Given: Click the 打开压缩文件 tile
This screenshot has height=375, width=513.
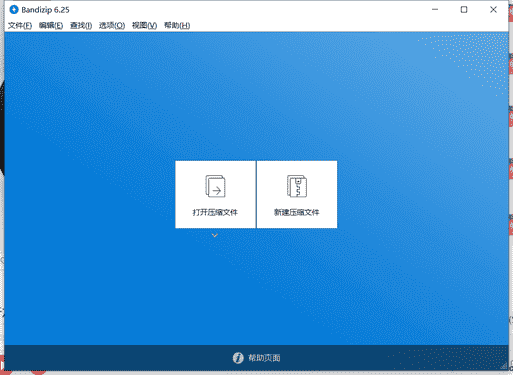Looking at the screenshot, I should point(215,194).
